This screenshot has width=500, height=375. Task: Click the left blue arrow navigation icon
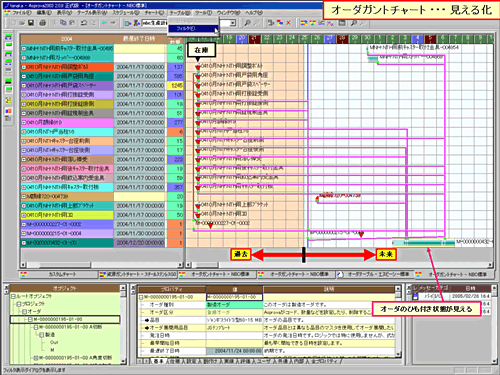coord(104,23)
